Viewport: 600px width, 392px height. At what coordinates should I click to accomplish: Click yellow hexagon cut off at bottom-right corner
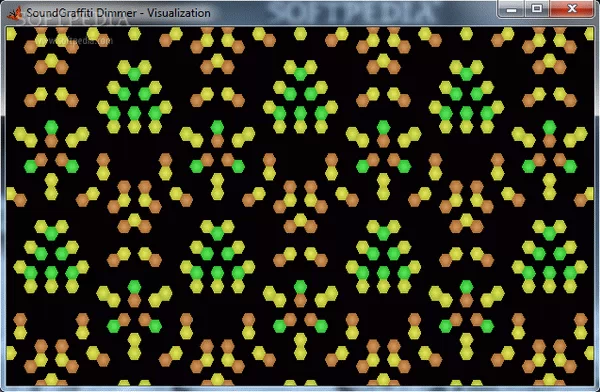[590, 353]
